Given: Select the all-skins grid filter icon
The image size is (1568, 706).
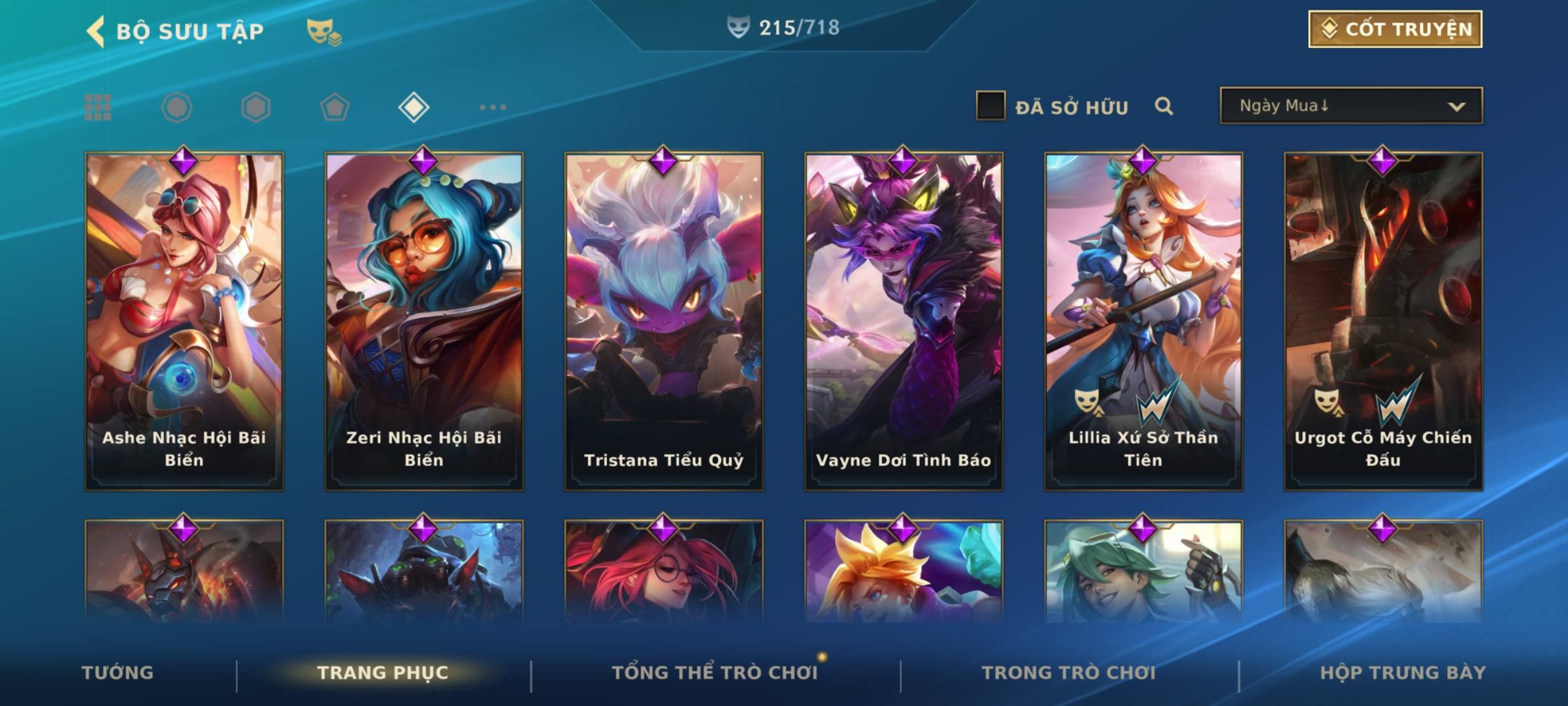Looking at the screenshot, I should (x=98, y=107).
